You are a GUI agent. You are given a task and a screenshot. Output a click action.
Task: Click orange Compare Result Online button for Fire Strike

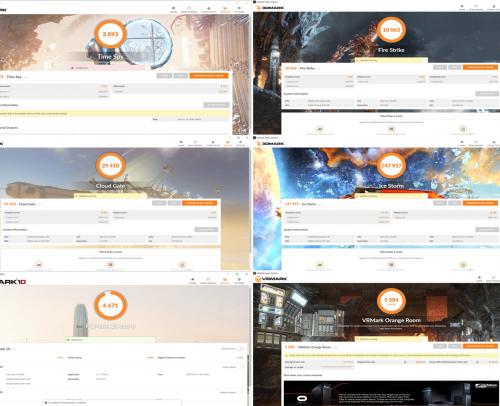click(x=480, y=67)
